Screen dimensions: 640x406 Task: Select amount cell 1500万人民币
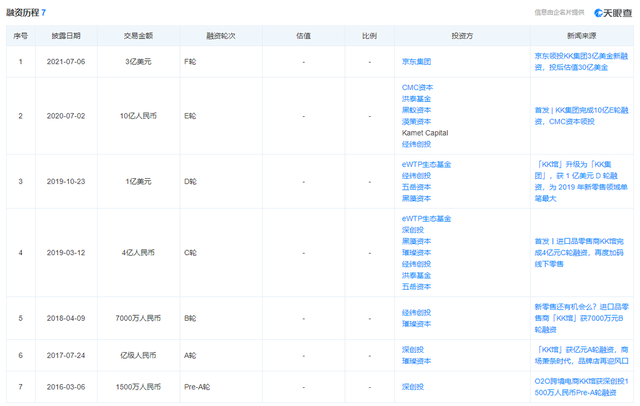pos(138,387)
